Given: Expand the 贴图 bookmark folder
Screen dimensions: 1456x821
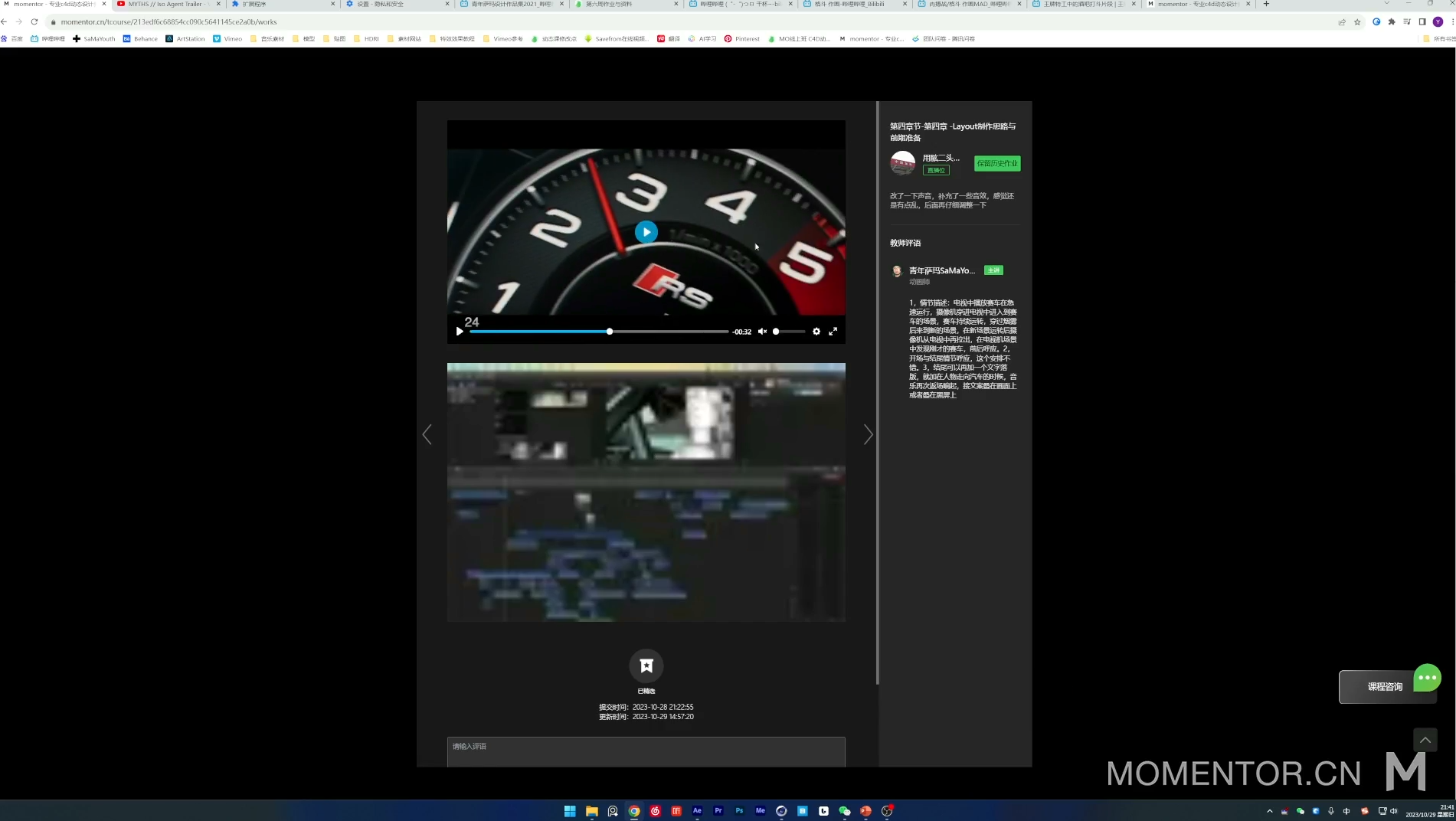Looking at the screenshot, I should click(335, 38).
